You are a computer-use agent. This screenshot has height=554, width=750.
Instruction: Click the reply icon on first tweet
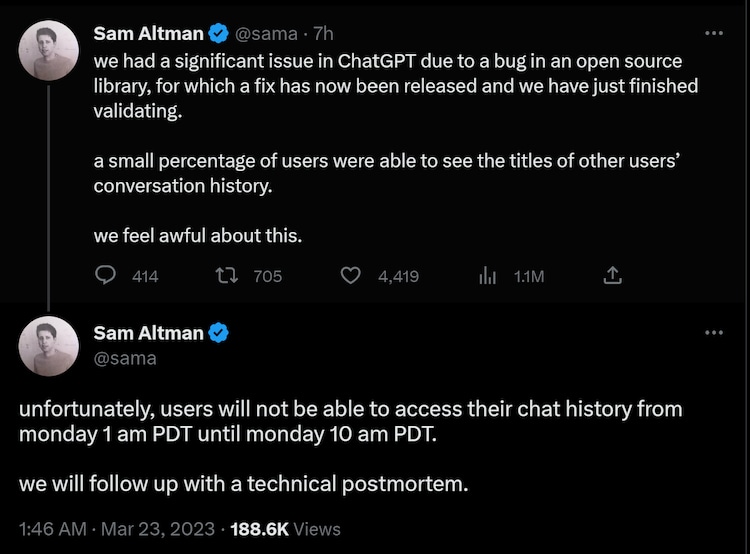pos(106,275)
